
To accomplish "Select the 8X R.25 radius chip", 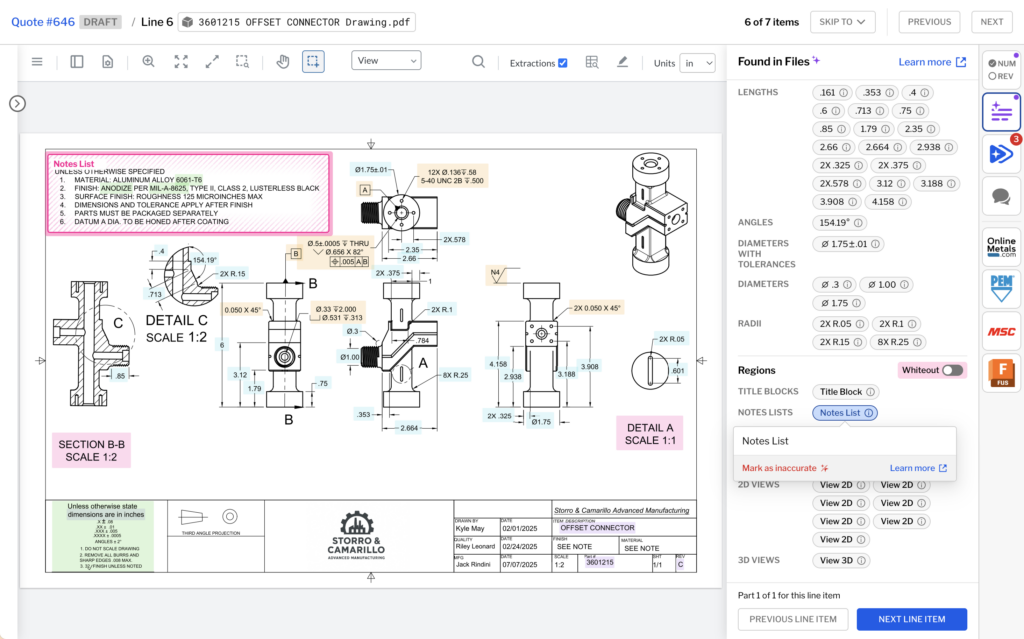I will (899, 342).
